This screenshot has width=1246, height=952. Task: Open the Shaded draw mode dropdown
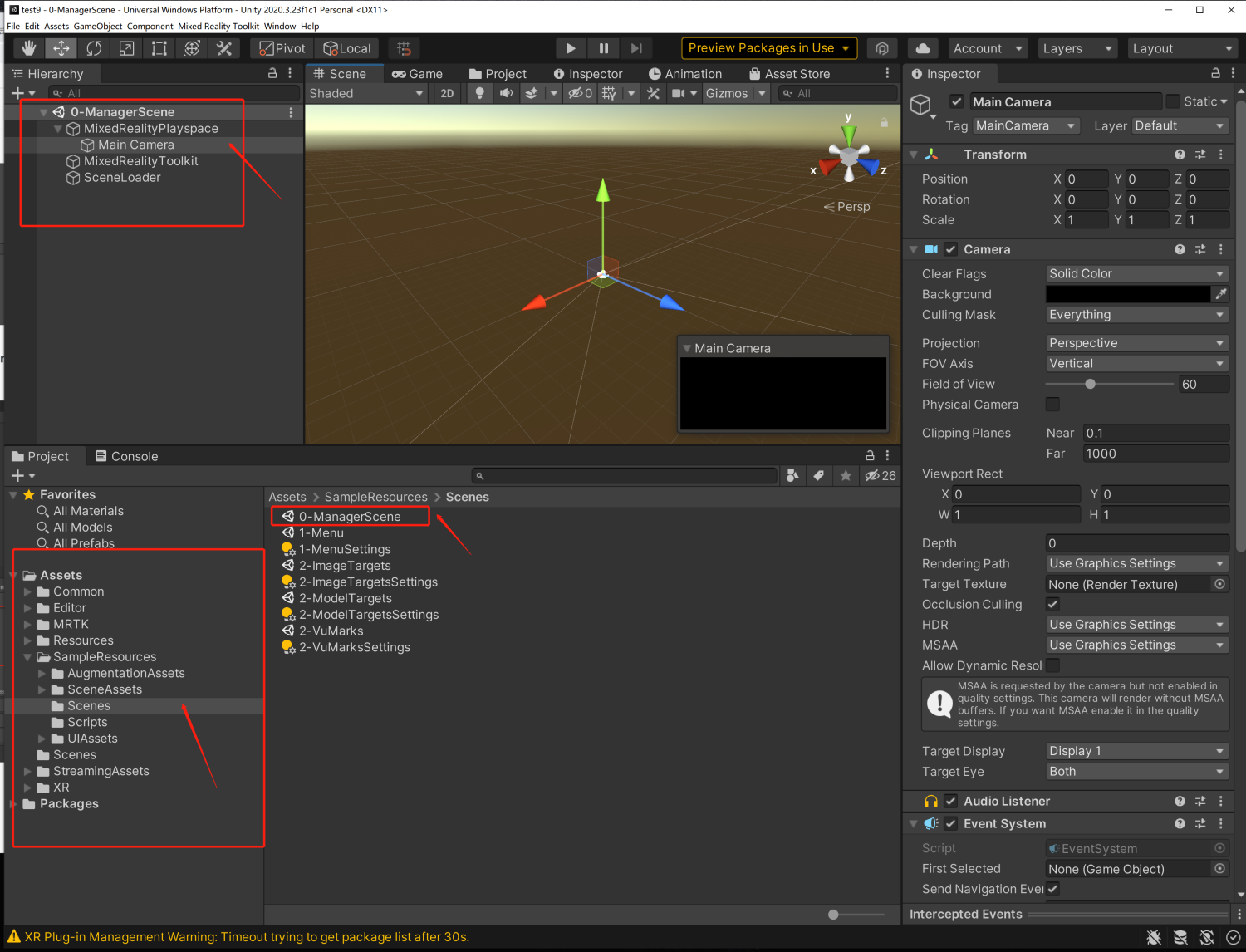coord(366,93)
